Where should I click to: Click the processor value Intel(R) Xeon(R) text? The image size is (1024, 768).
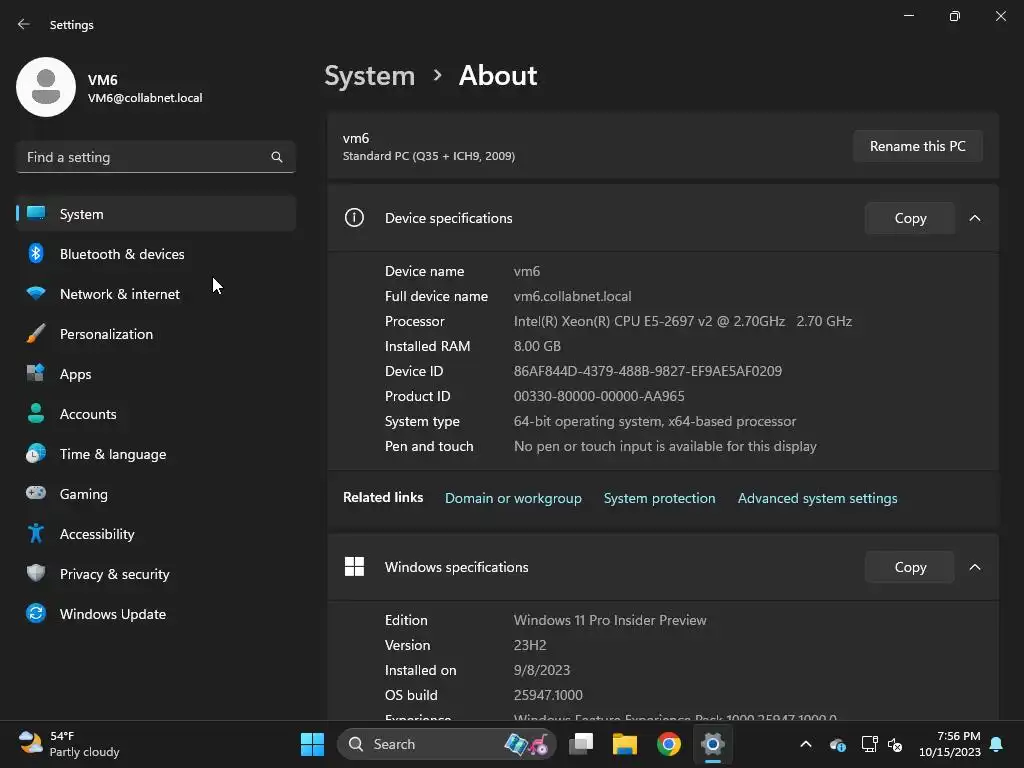pos(682,321)
